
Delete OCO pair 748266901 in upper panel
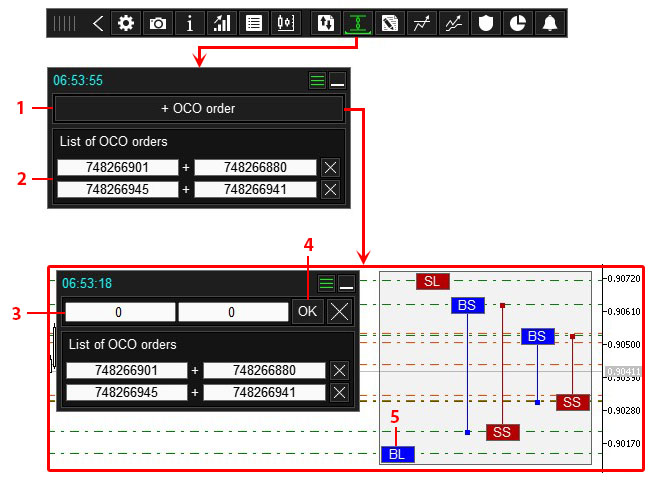point(330,168)
